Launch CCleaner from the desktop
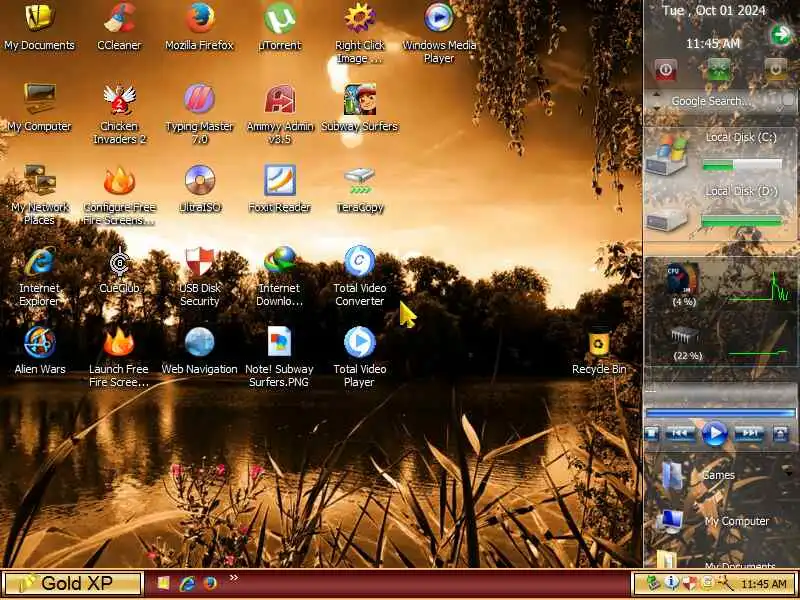Screen dimensions: 800x600 point(119,27)
